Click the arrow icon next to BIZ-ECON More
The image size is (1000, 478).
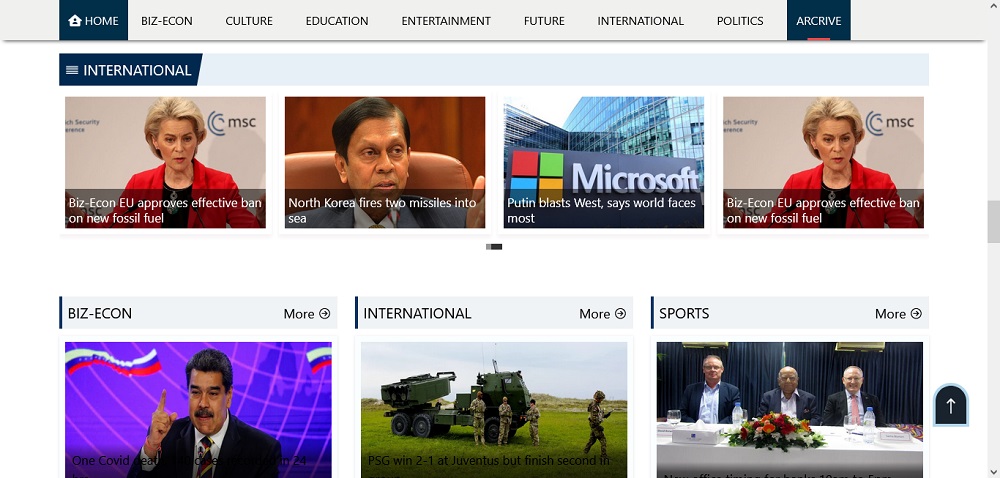click(325, 313)
